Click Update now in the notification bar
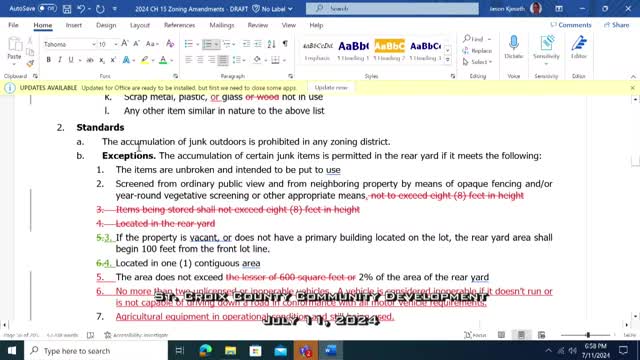 point(331,88)
